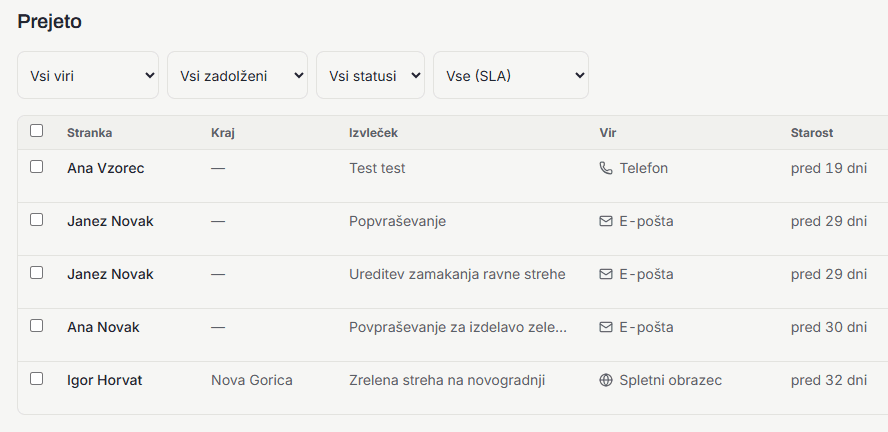Tick the select-all checkbox in the table header

pyautogui.click(x=36, y=131)
